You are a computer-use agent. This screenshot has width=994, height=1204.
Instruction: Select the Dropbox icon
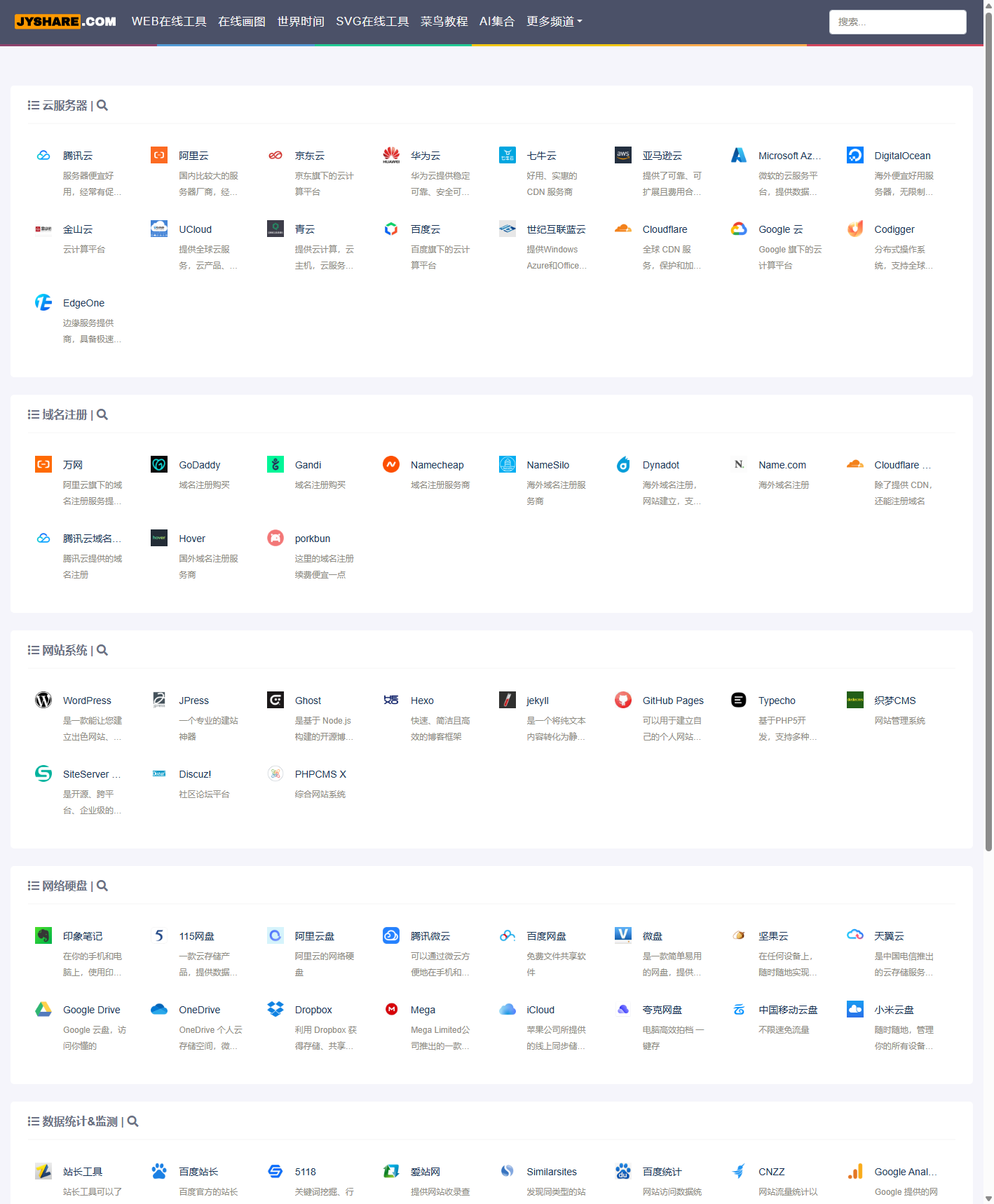275,1009
